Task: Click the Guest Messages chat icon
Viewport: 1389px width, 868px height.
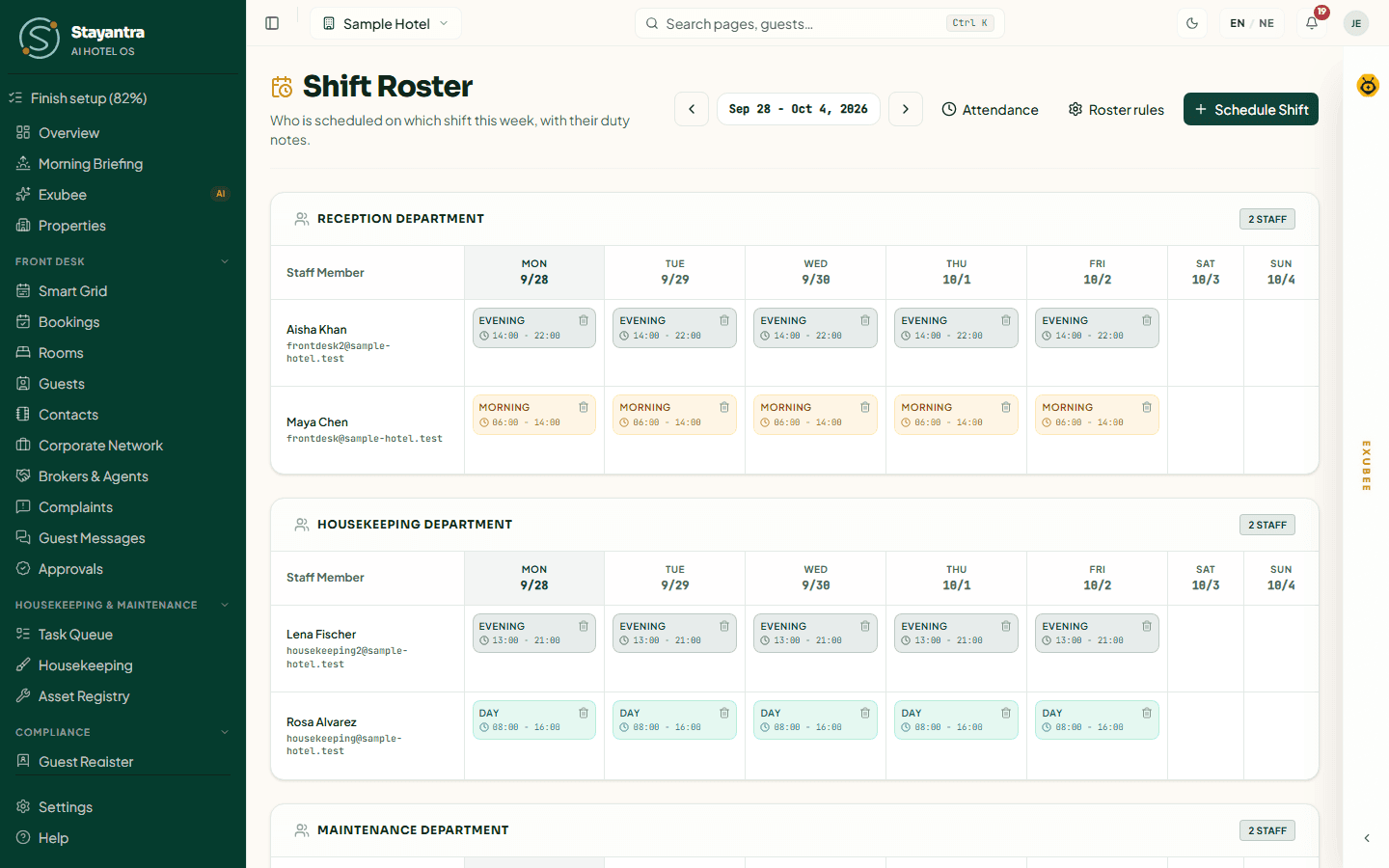Action: point(23,538)
